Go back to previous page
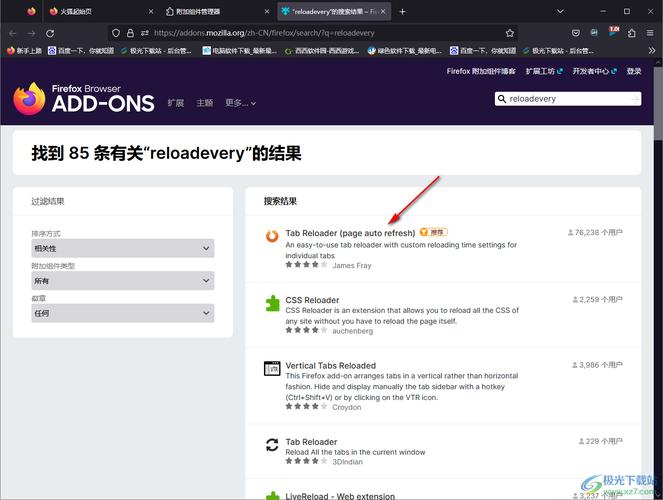663x500 pixels. [x=12, y=33]
